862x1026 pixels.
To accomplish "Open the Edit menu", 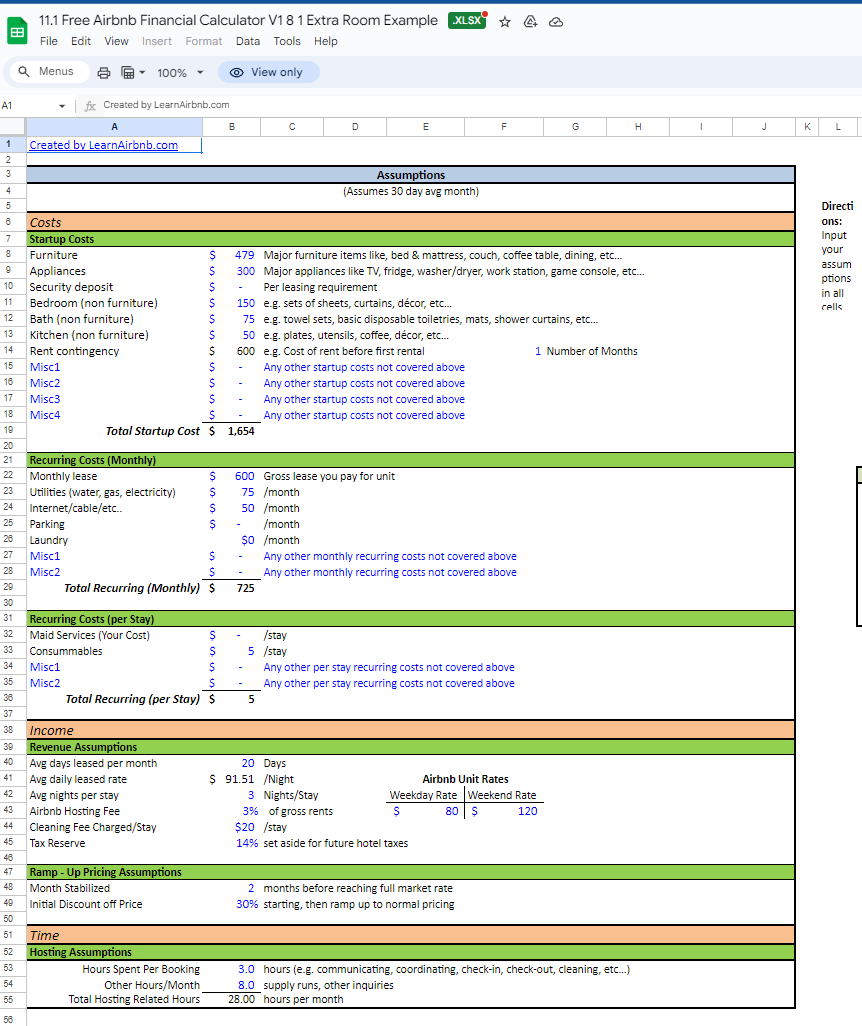I will (81, 41).
